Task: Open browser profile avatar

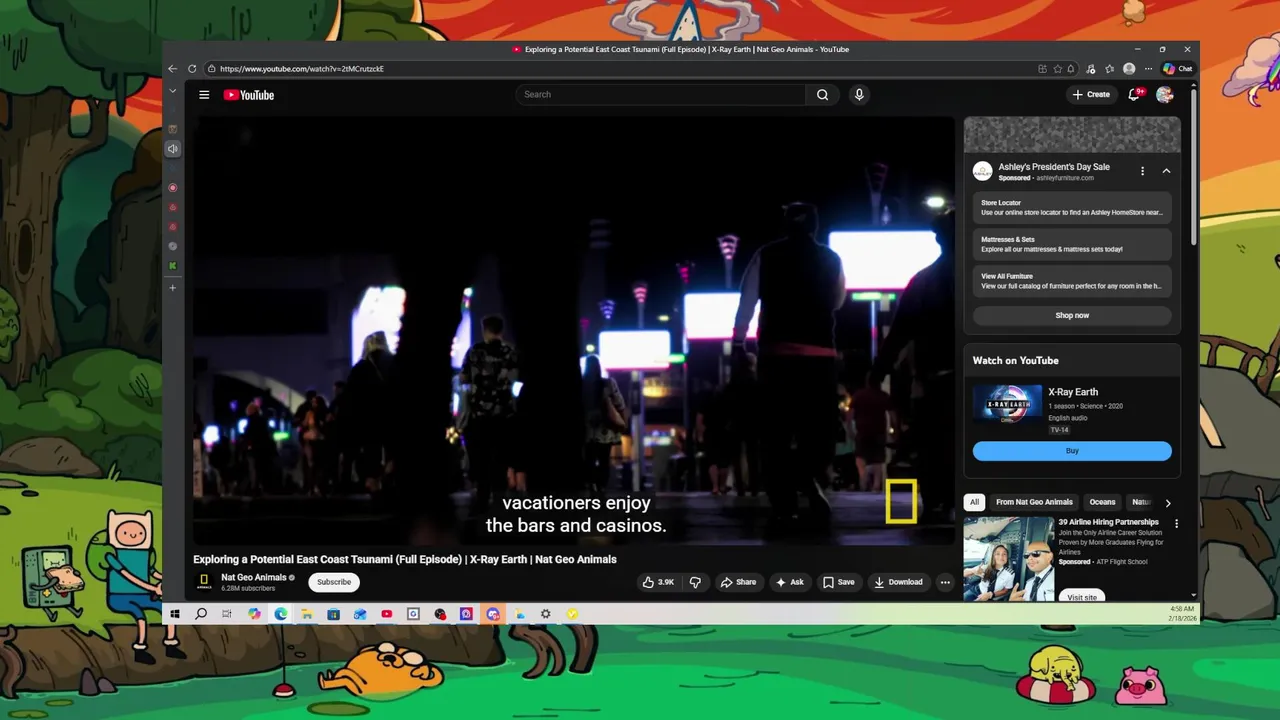Action: pos(1129,69)
